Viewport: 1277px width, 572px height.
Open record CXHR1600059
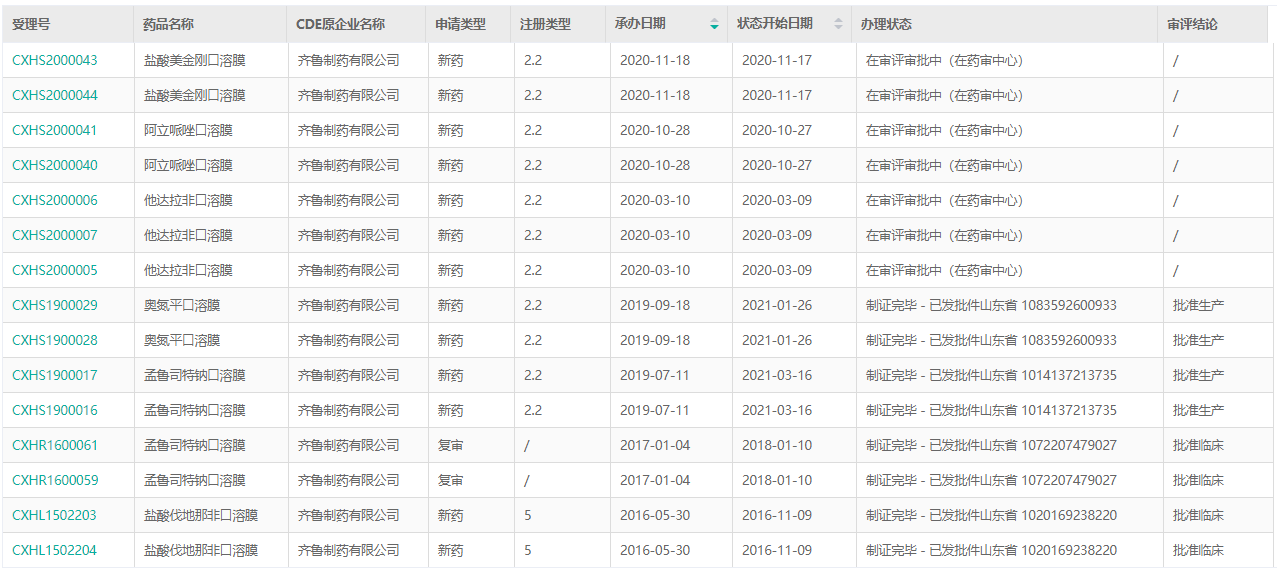pyautogui.click(x=55, y=480)
